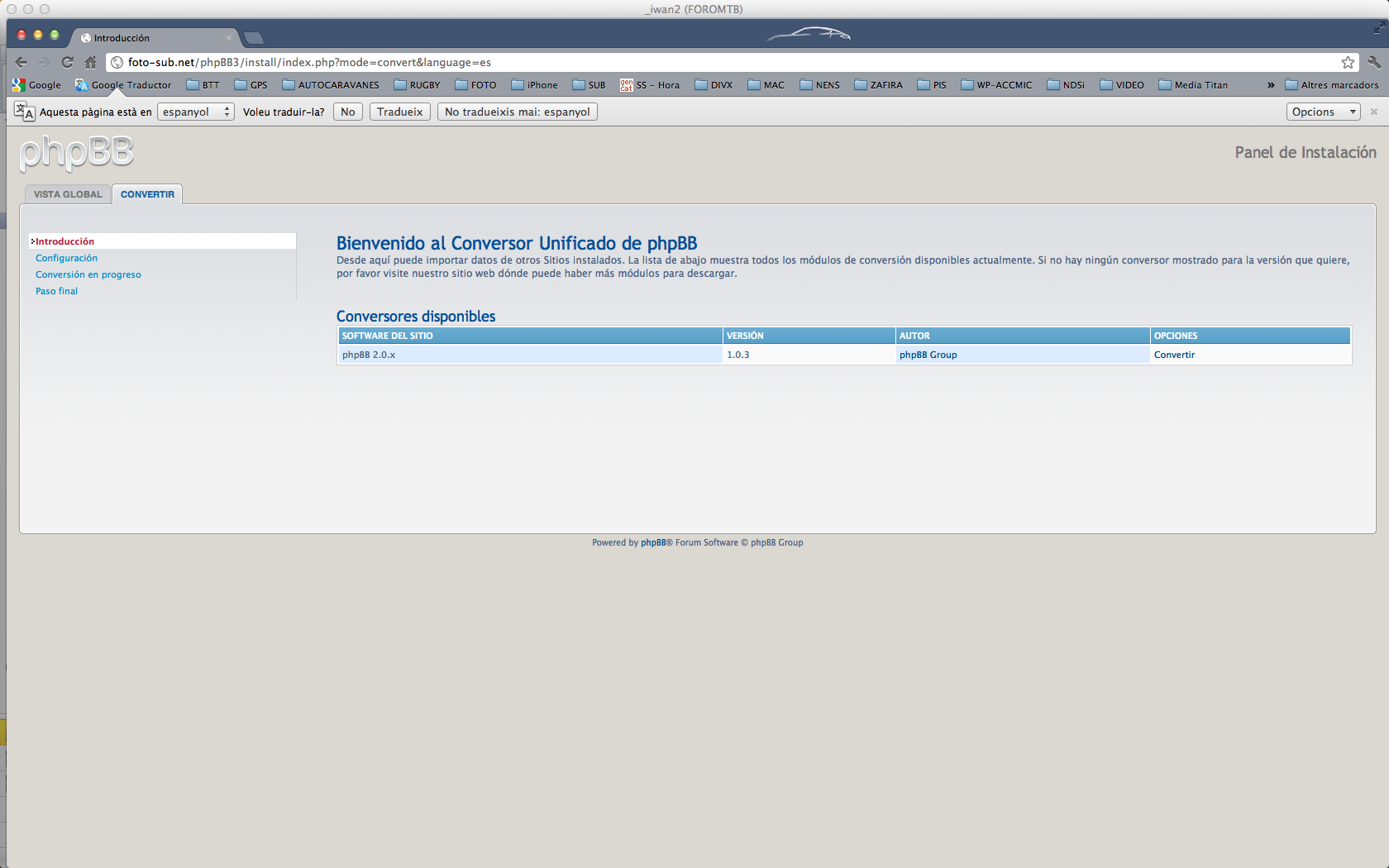Open Altres marcadors folder
The image size is (1389, 868).
coord(1332,85)
